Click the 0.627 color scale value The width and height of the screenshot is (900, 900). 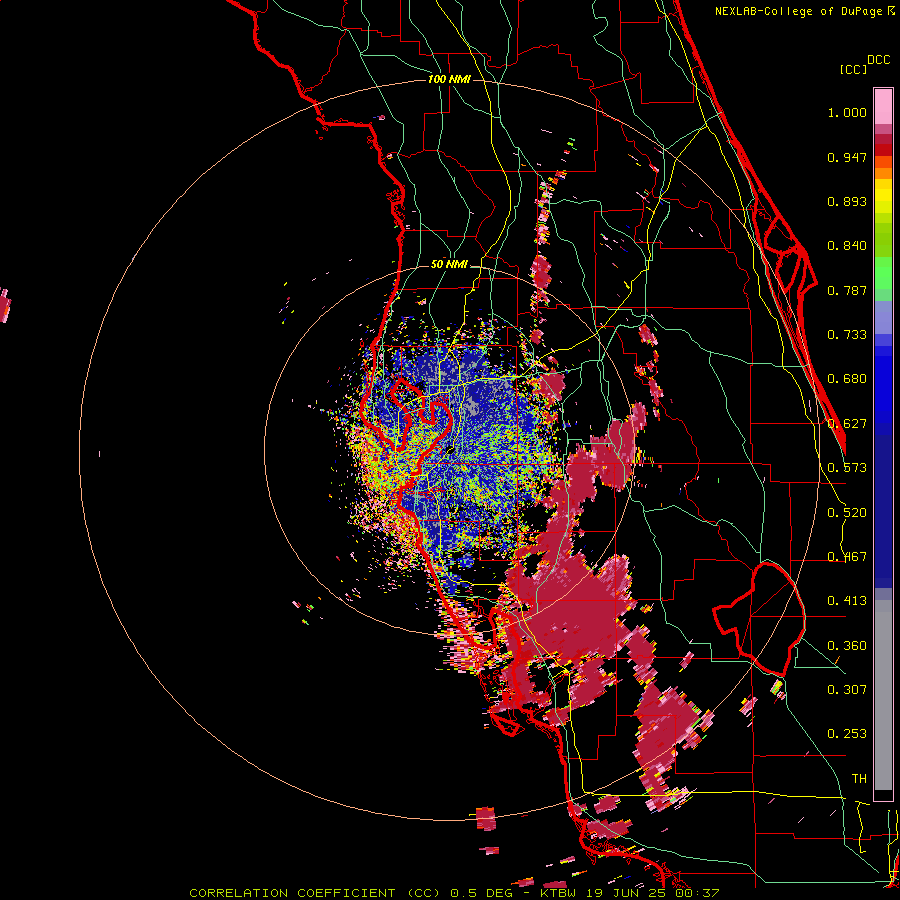point(847,424)
